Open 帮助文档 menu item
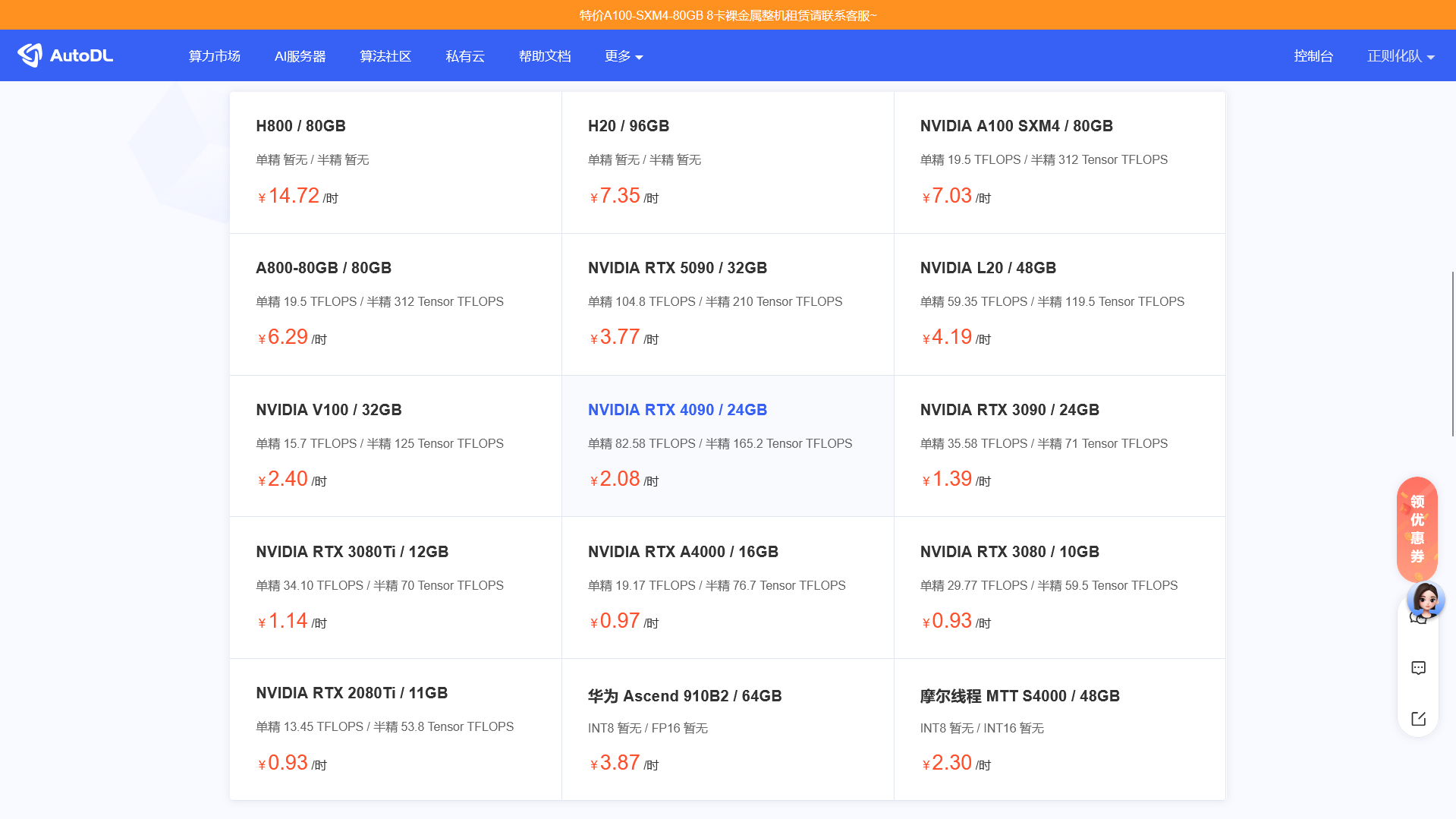Viewport: 1456px width, 819px height. pos(545,56)
